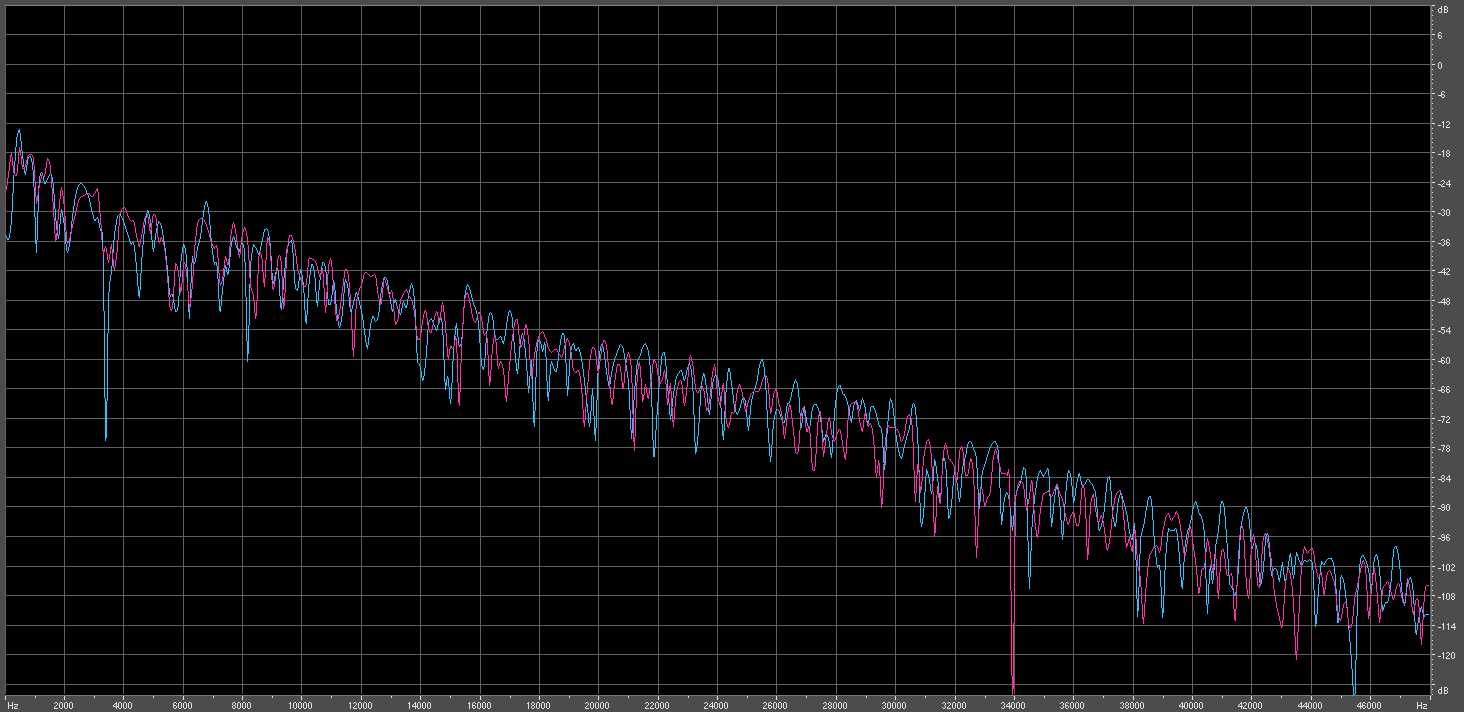This screenshot has width=1464, height=712.
Task: Click the 2000 Hz frequency axis label
Action: click(64, 705)
